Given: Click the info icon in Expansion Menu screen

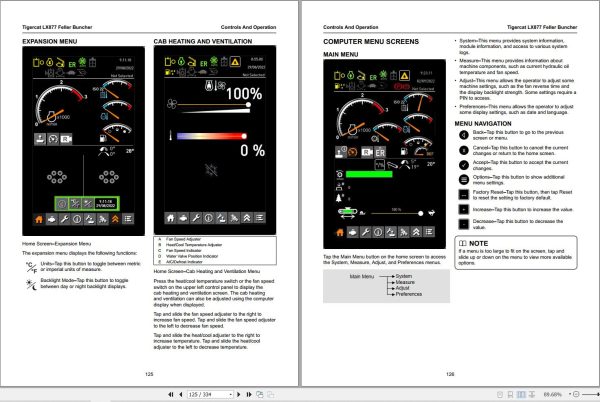Looking at the screenshot, I should pos(77,219).
